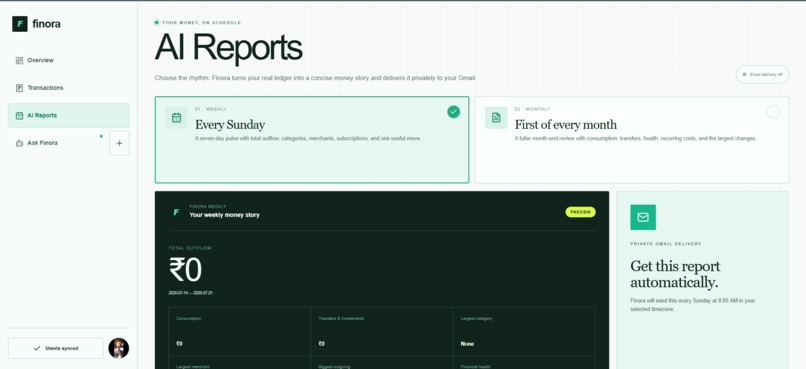Click the Transactions receipt icon

(20, 88)
